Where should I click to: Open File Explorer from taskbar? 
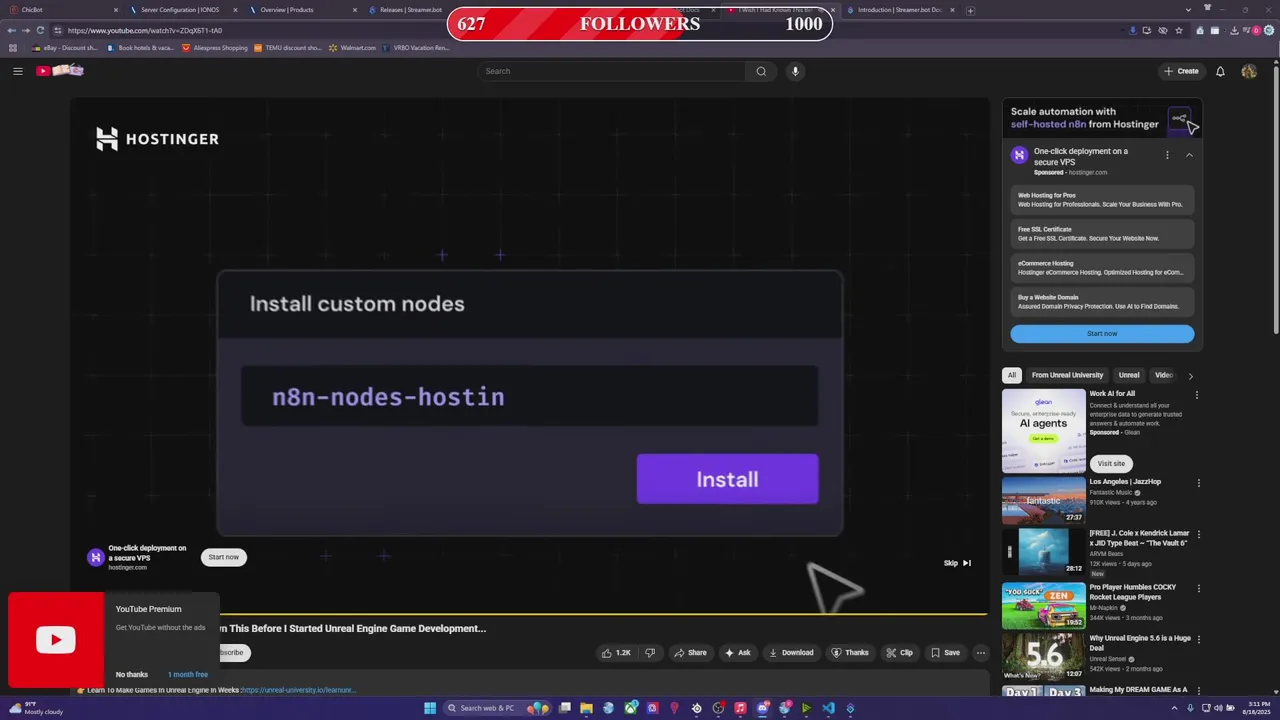point(587,708)
